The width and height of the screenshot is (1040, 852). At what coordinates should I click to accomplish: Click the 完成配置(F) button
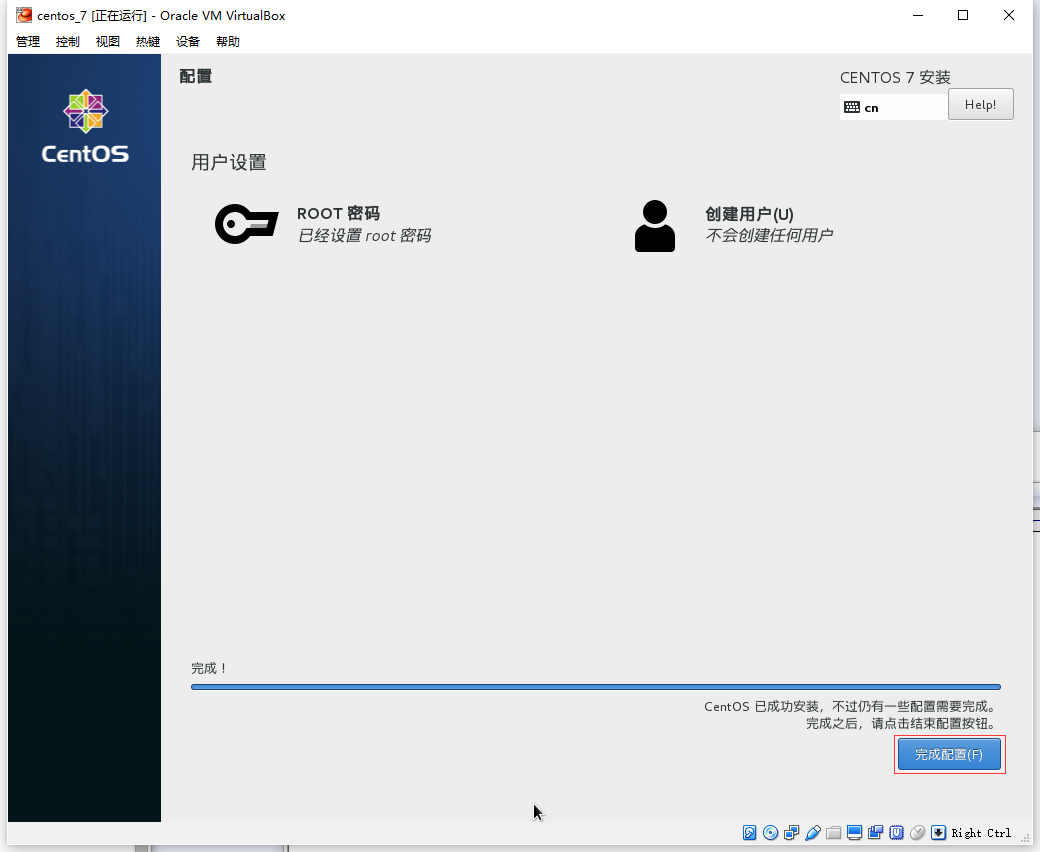(x=949, y=755)
